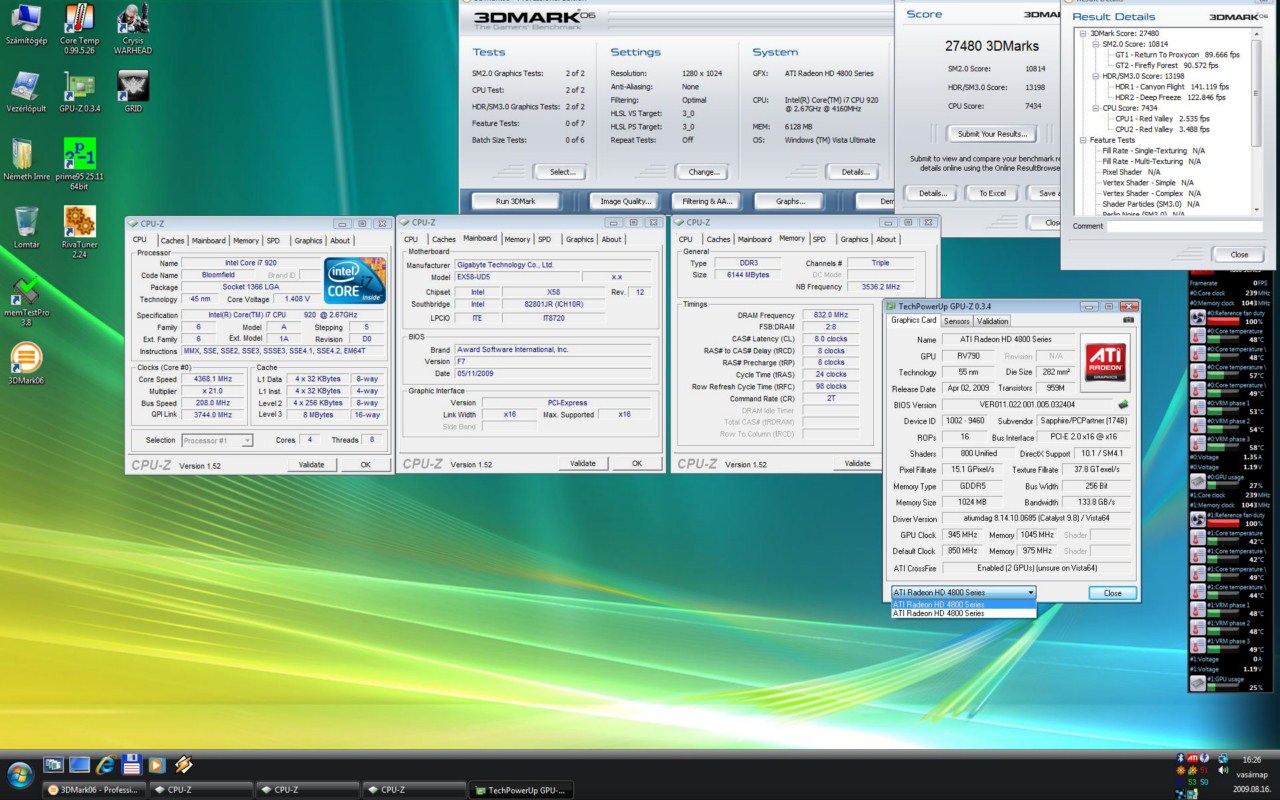Launch Core Temp 0.99.5.26 from desktop
The image size is (1280, 800).
(x=79, y=30)
